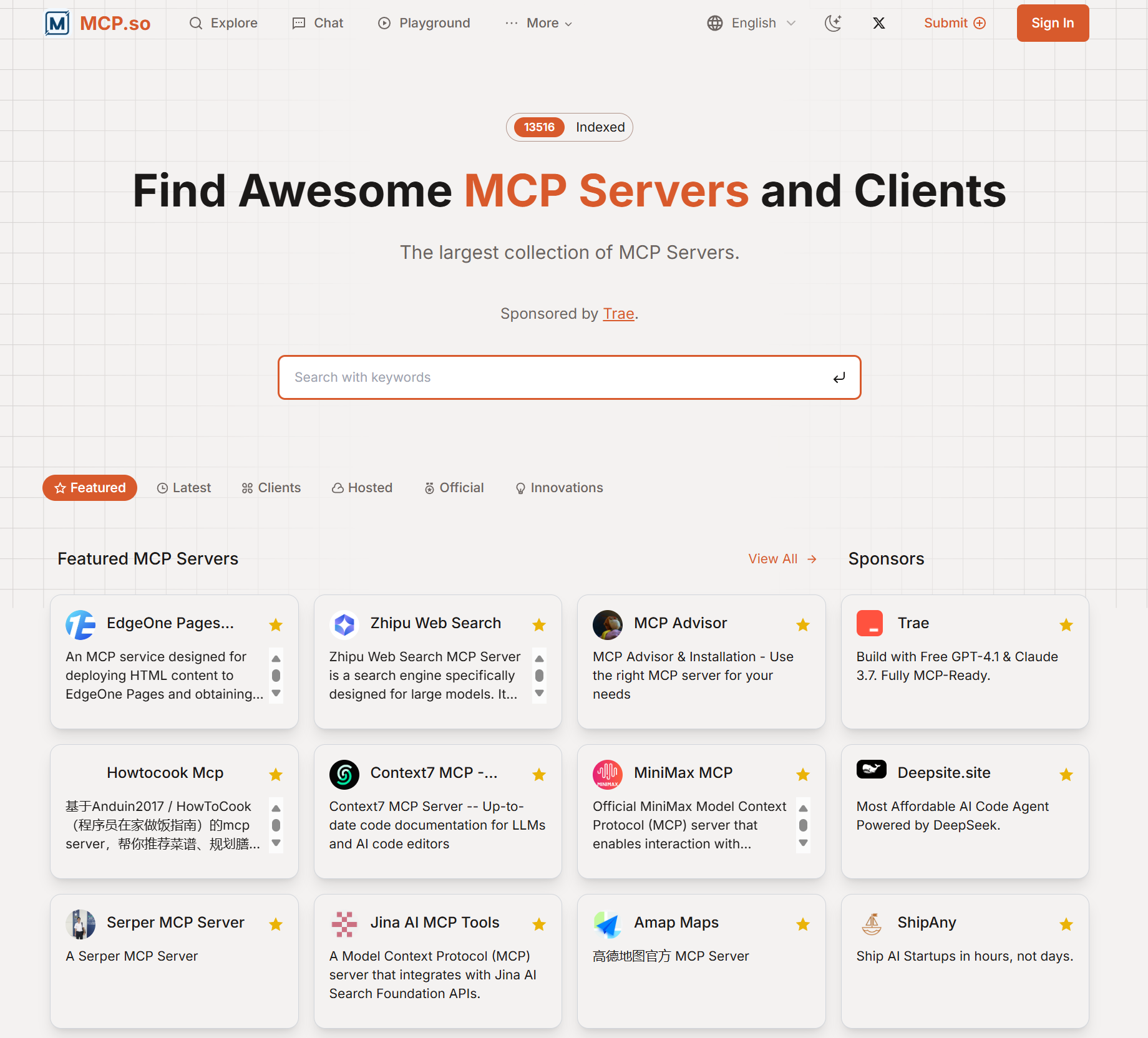Click the MiniMax MCP logo icon
Viewport: 1148px width, 1038px height.
(x=608, y=774)
